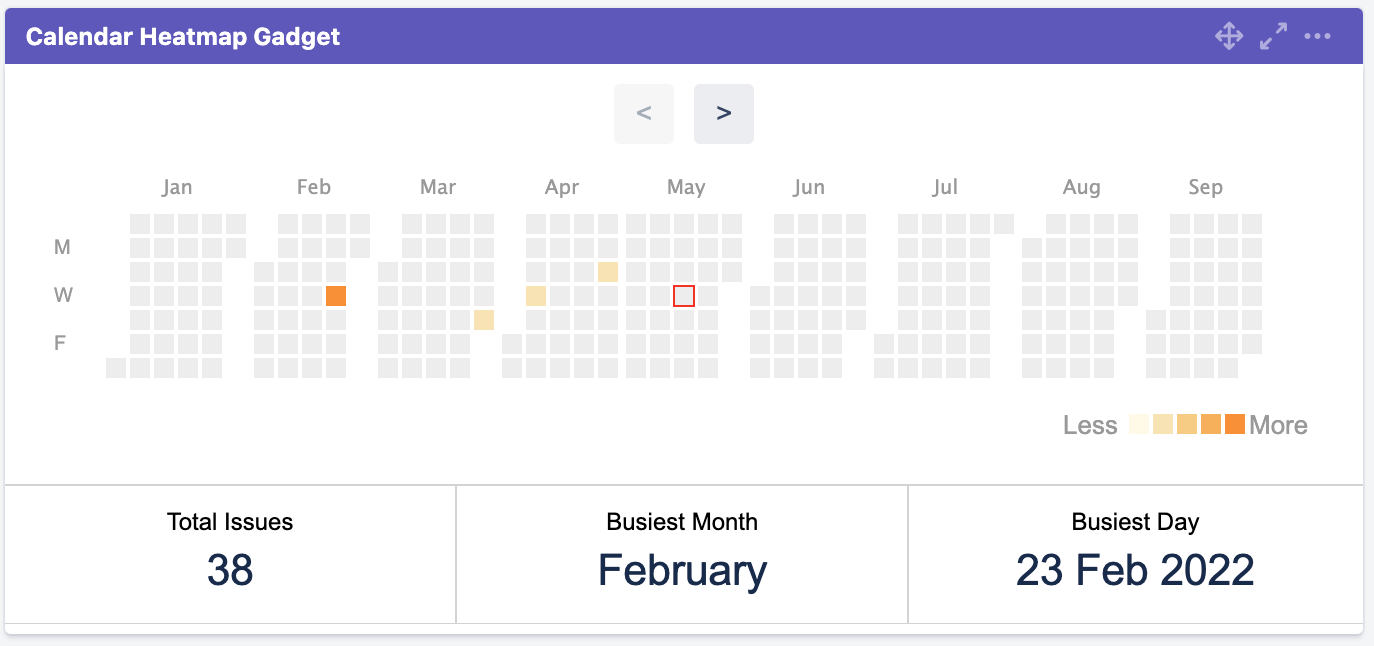This screenshot has width=1374, height=646.
Task: Click the lightest legend color swatch
Action: point(1139,424)
